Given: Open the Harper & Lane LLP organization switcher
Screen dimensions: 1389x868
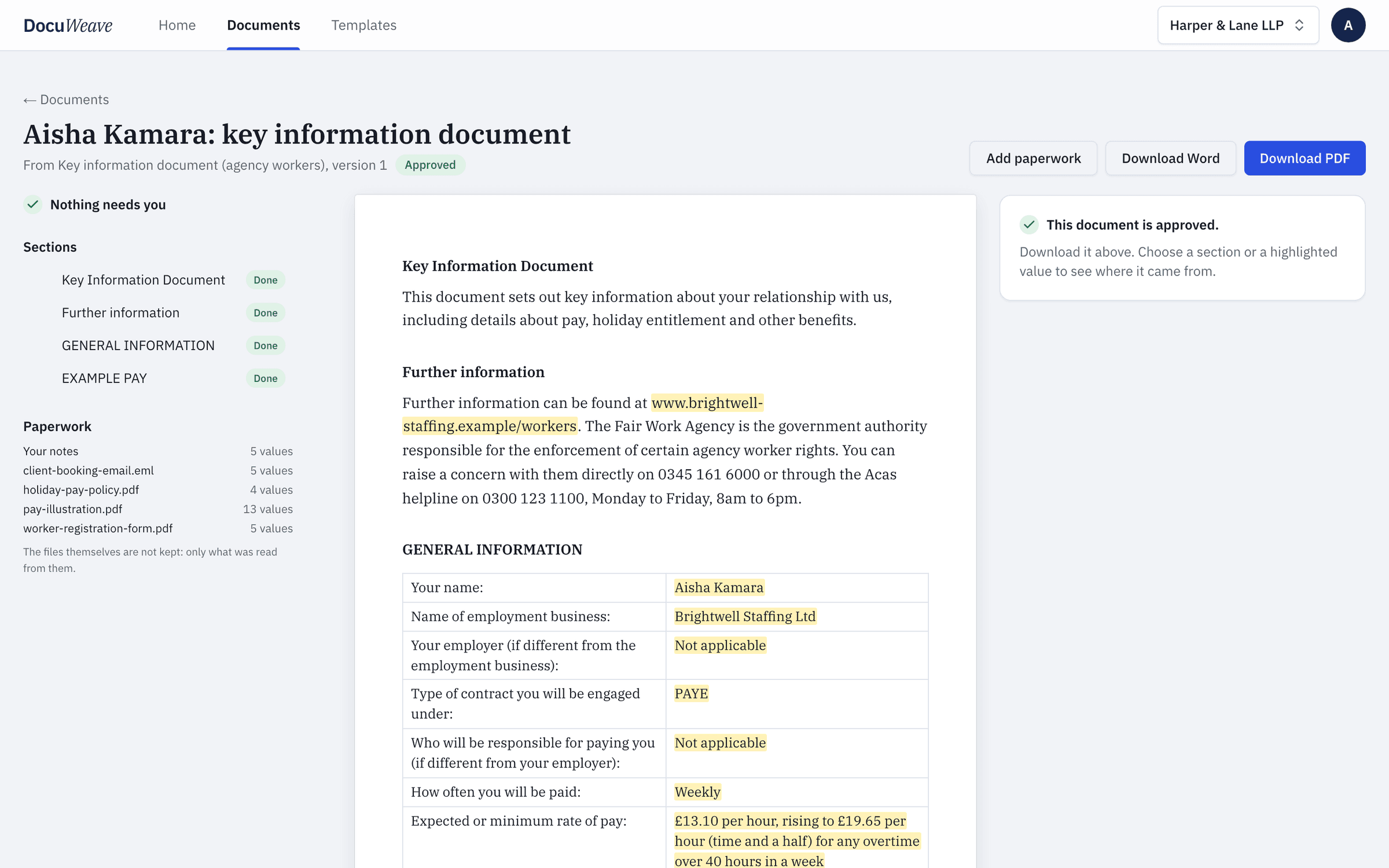Looking at the screenshot, I should point(1238,25).
